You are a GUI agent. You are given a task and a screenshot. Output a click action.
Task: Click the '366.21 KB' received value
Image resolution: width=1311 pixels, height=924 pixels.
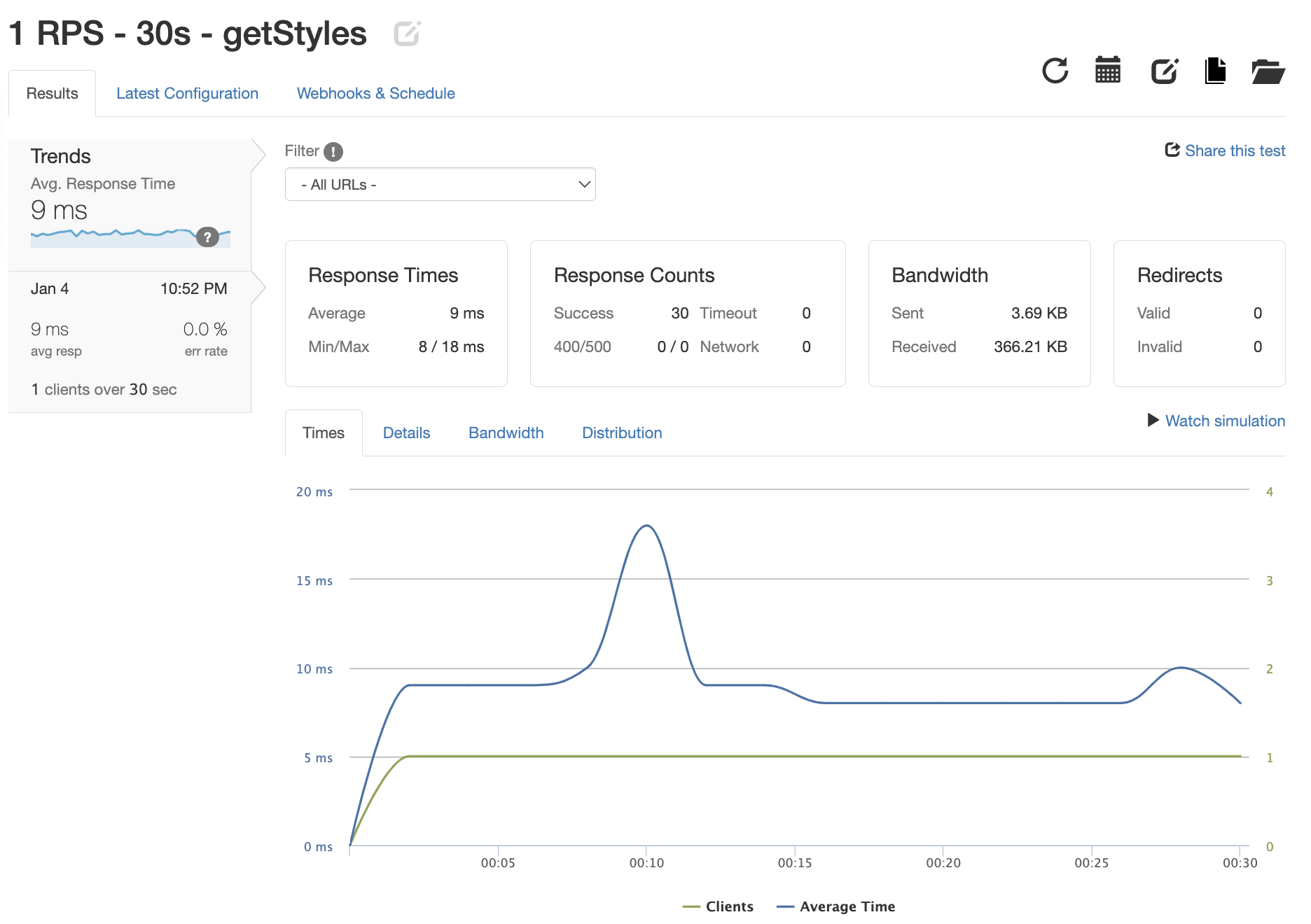pyautogui.click(x=1030, y=346)
